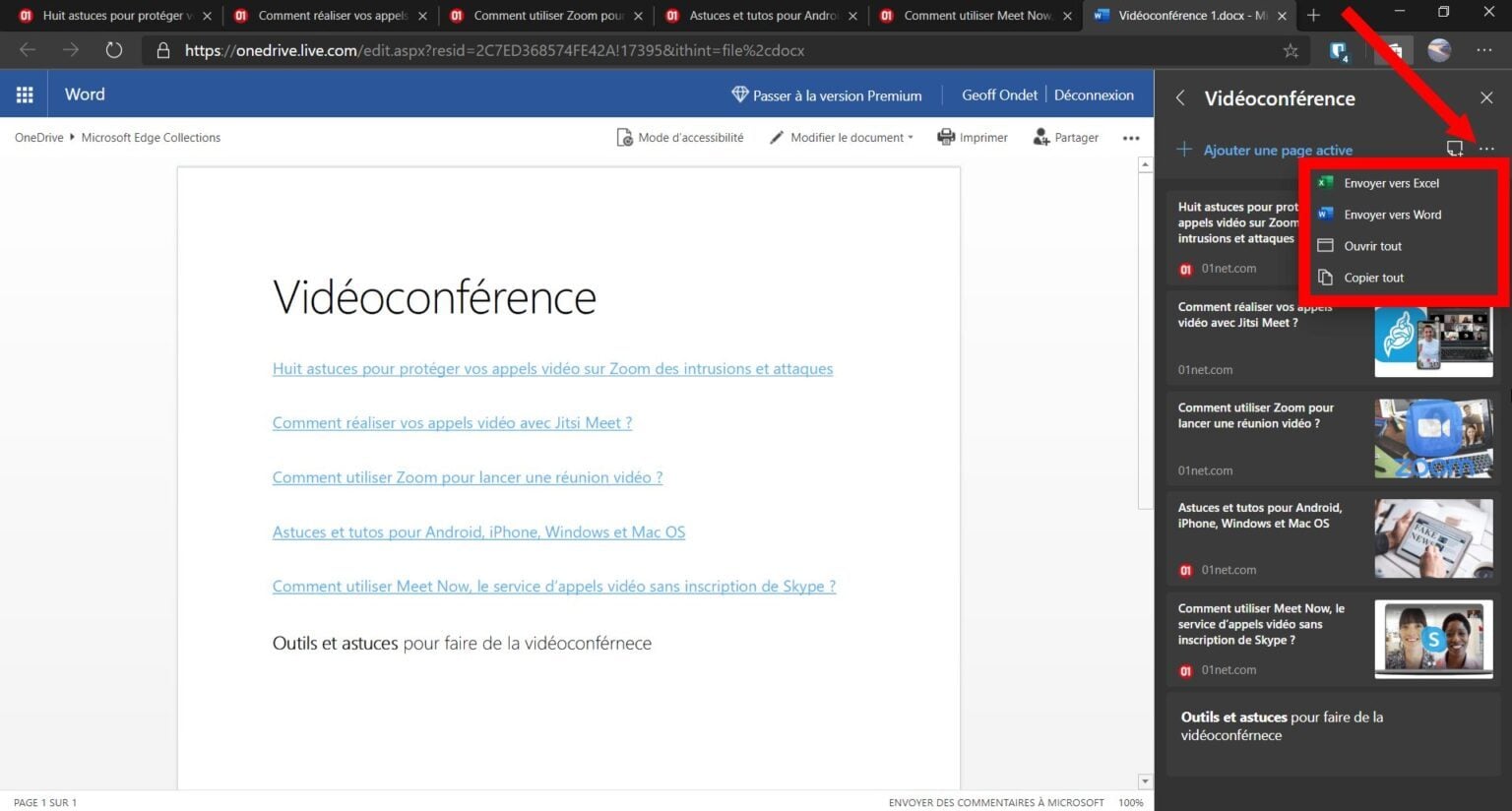Print the document using the Imprimer printer icon
1512x811 pixels.
tap(945, 137)
